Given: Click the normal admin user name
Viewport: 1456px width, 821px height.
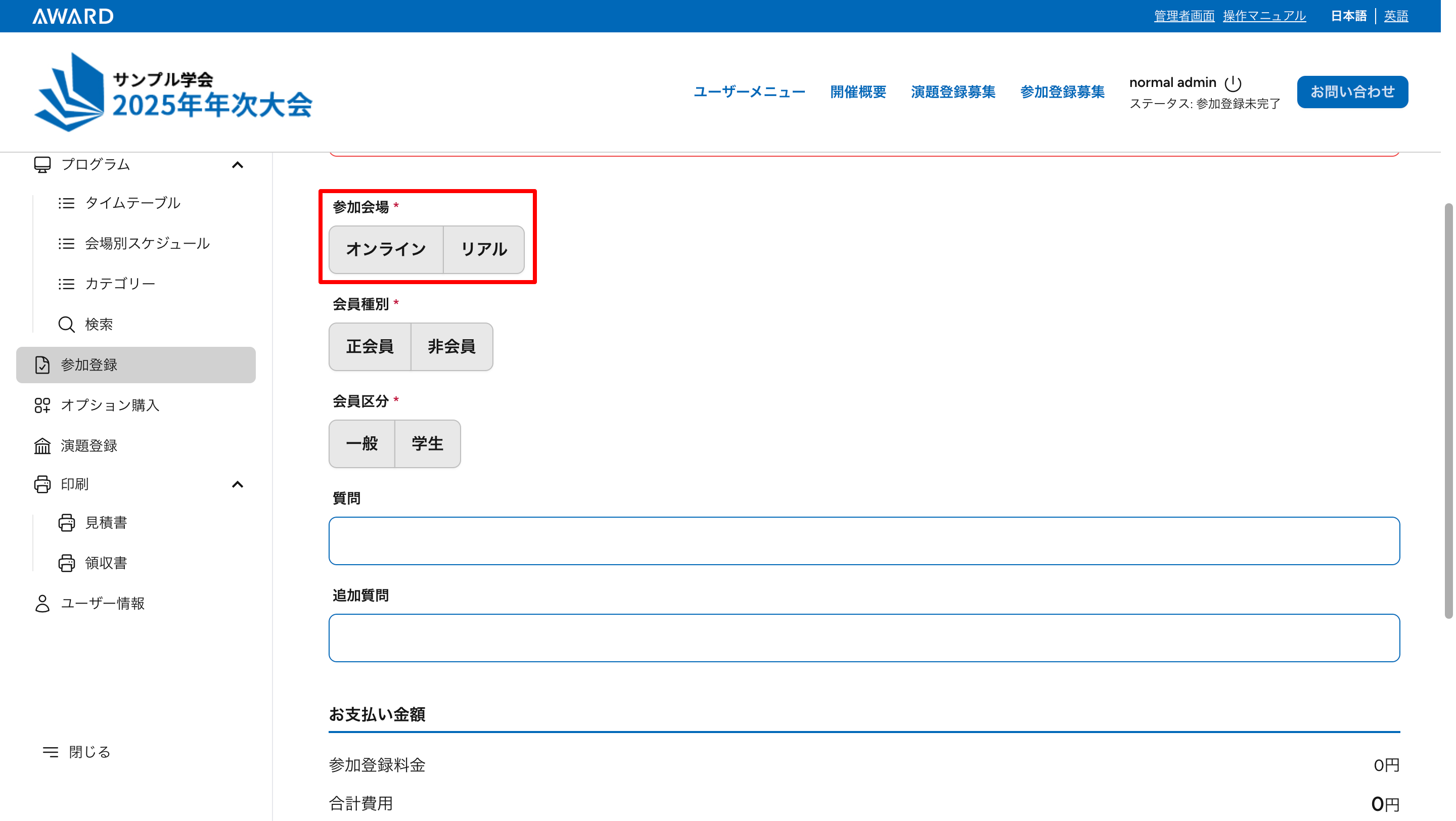Looking at the screenshot, I should coord(1172,82).
